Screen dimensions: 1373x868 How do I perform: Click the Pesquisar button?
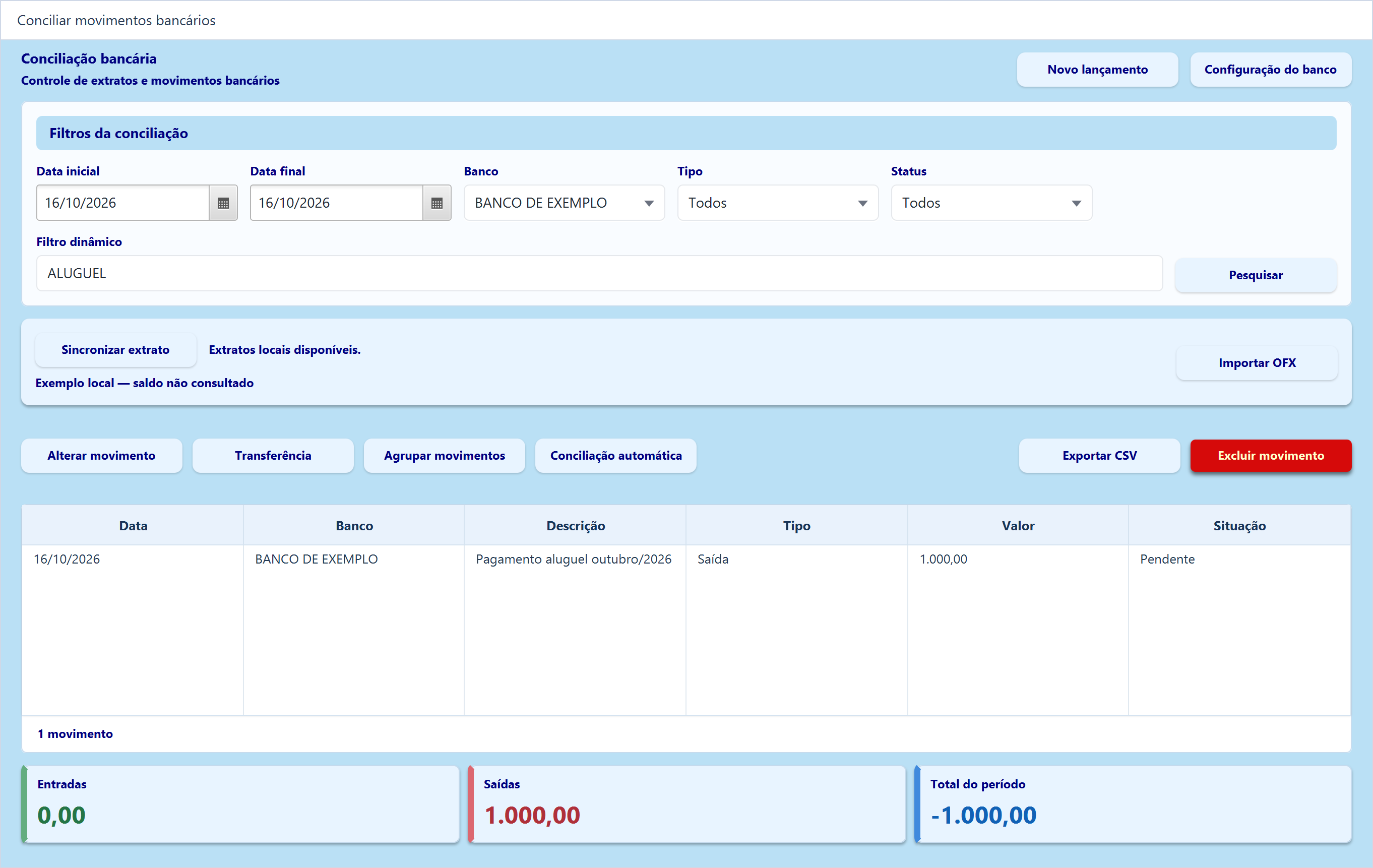(x=1256, y=275)
